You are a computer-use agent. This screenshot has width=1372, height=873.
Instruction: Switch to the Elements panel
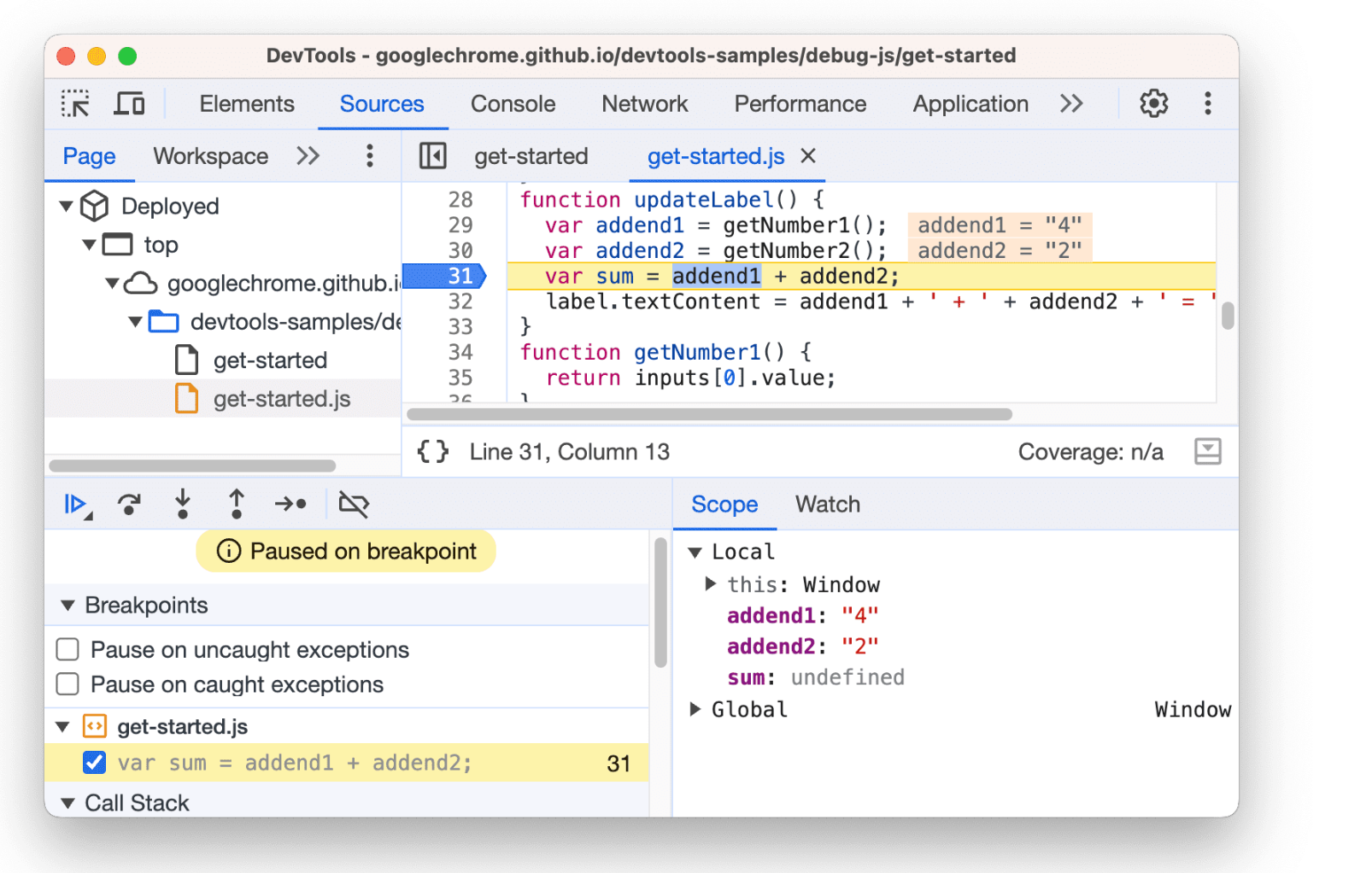(x=247, y=103)
